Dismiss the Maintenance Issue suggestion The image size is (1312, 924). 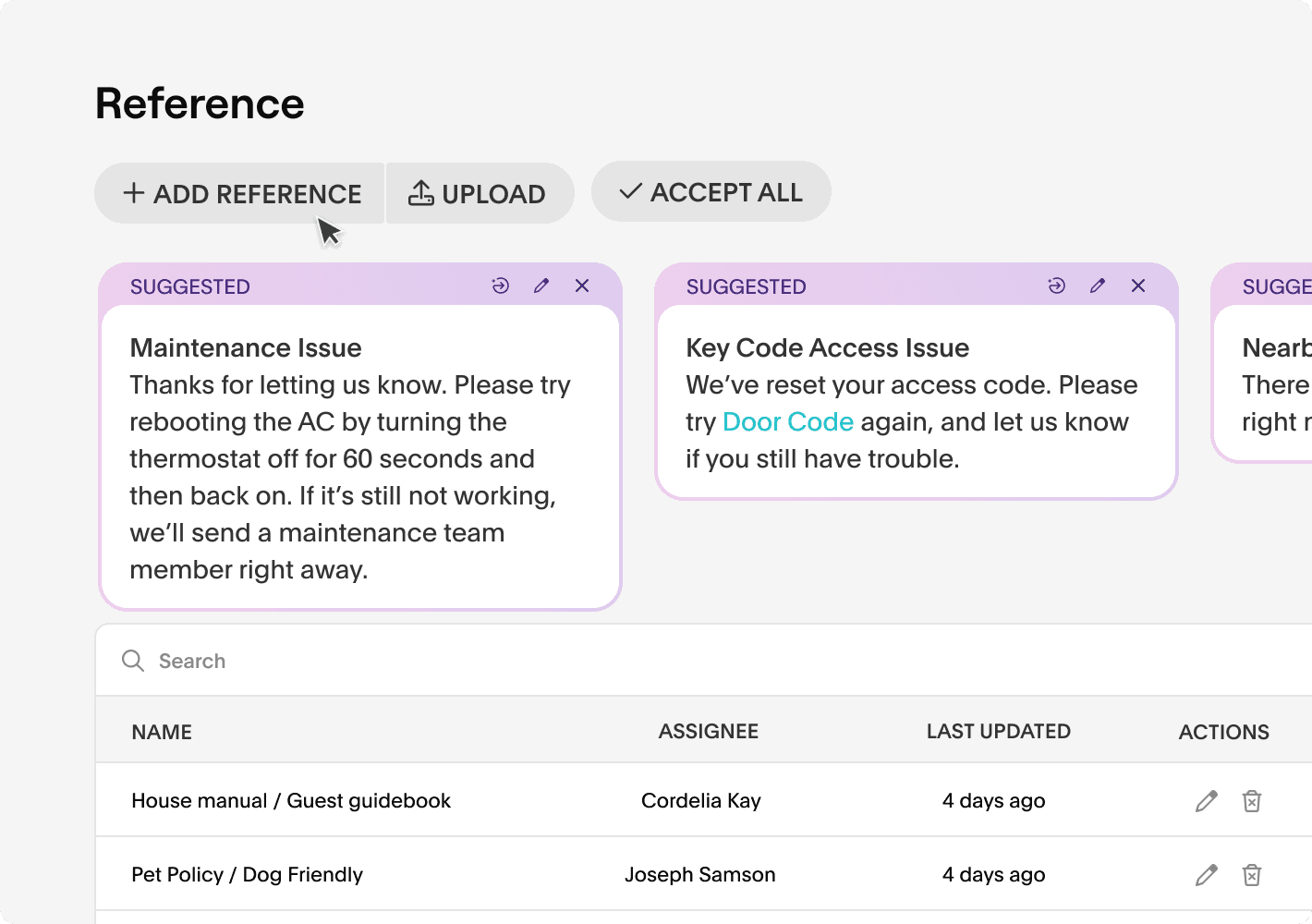[x=581, y=286]
